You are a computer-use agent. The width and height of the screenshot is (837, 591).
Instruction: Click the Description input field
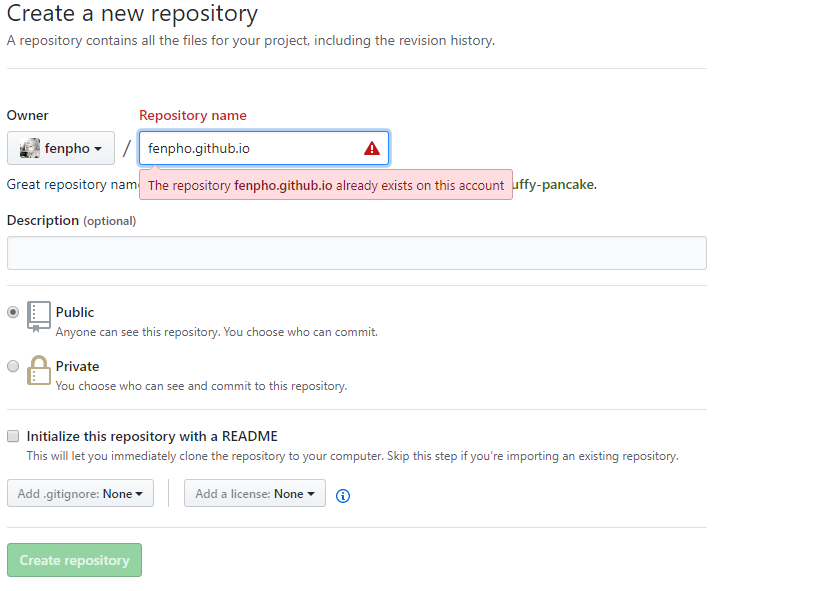[x=357, y=253]
